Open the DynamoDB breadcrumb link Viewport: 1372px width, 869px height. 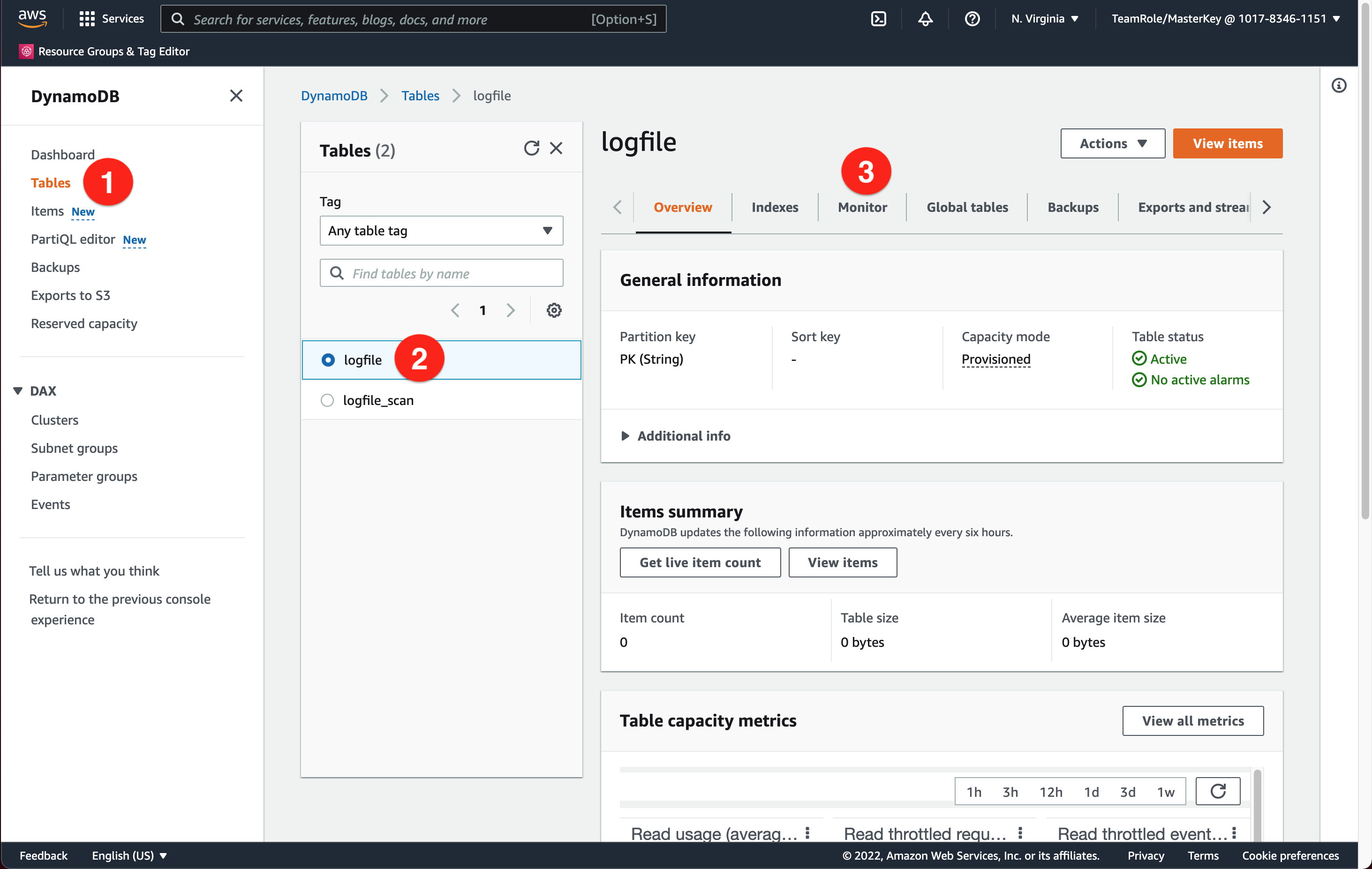[x=334, y=96]
